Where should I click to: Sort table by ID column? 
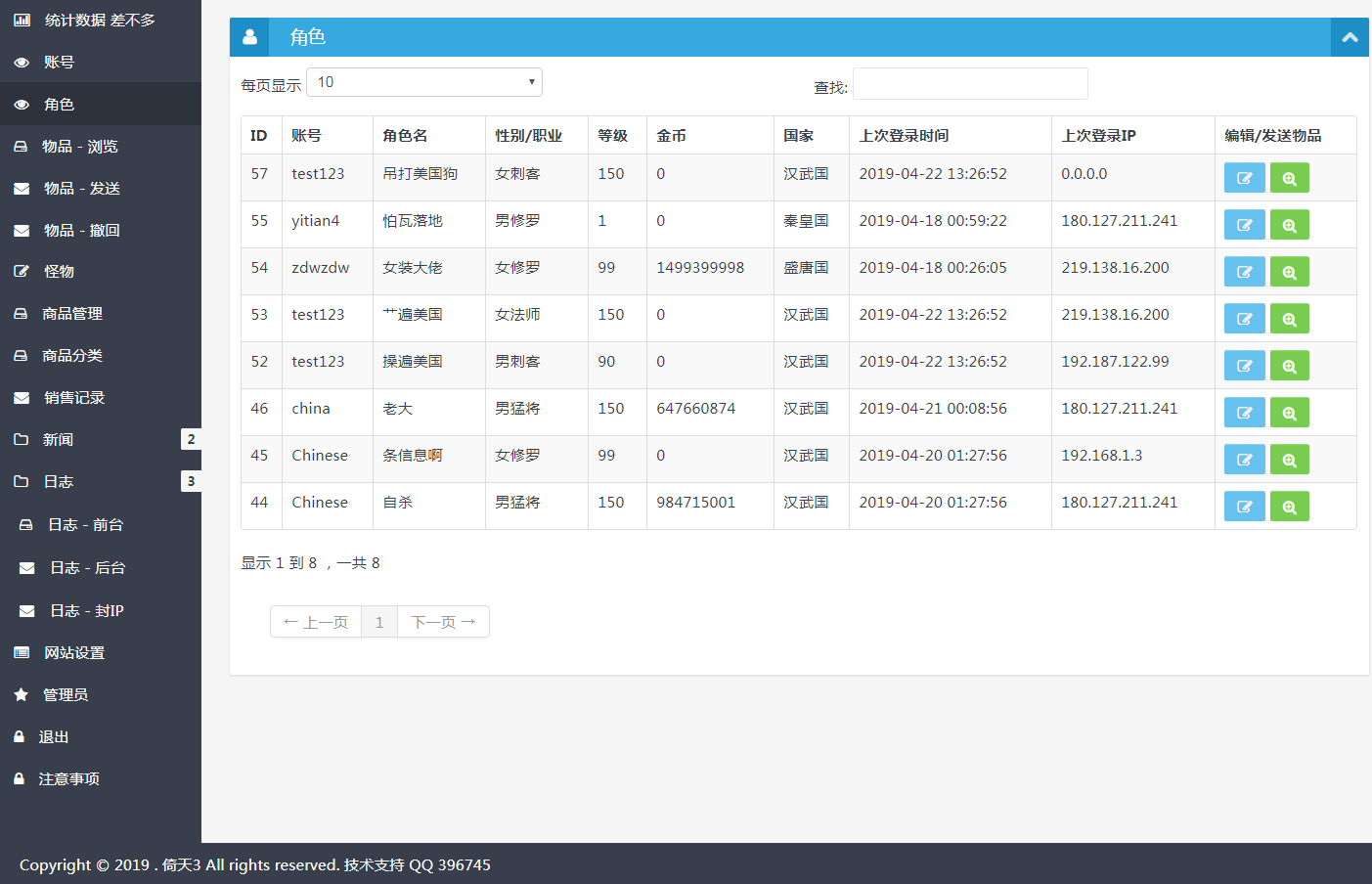pos(261,136)
